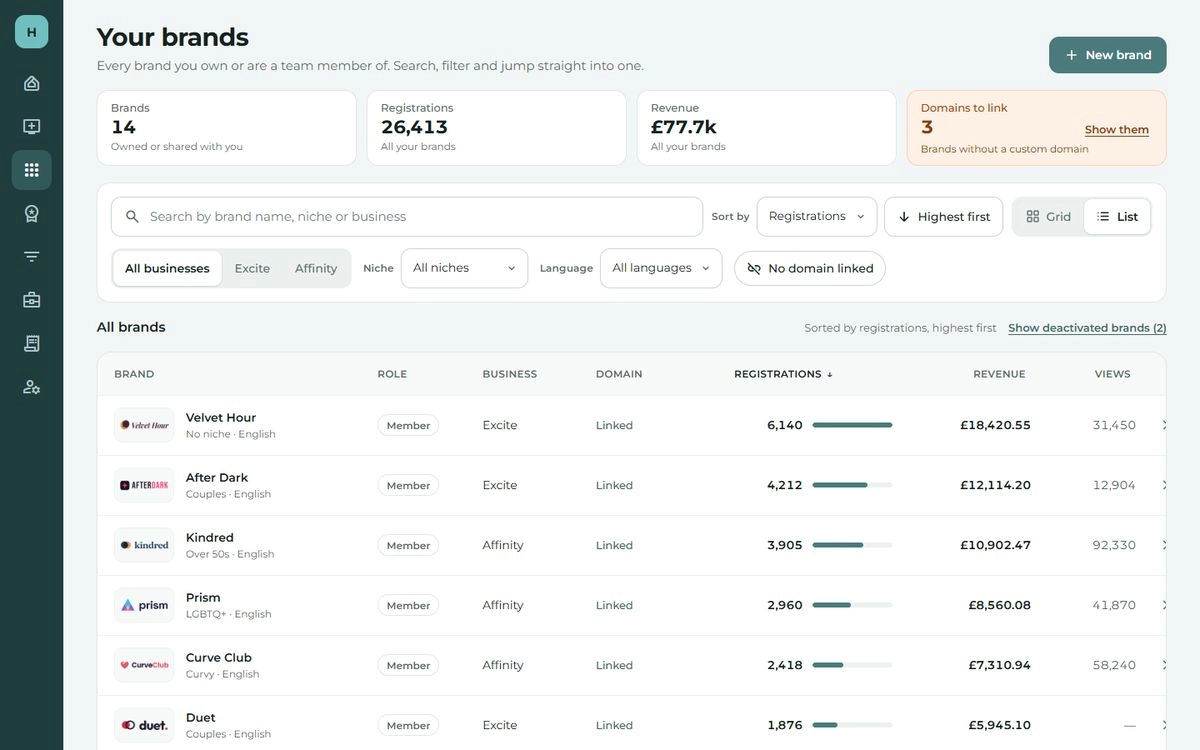Open Prism row chevron arrow
Image resolution: width=1200 pixels, height=750 pixels.
1164,605
